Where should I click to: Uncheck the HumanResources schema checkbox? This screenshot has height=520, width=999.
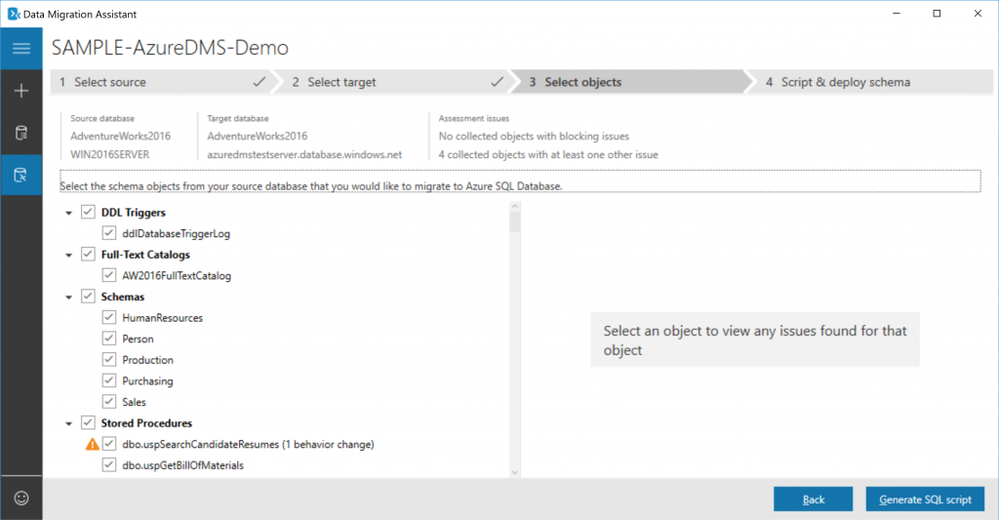tap(109, 317)
